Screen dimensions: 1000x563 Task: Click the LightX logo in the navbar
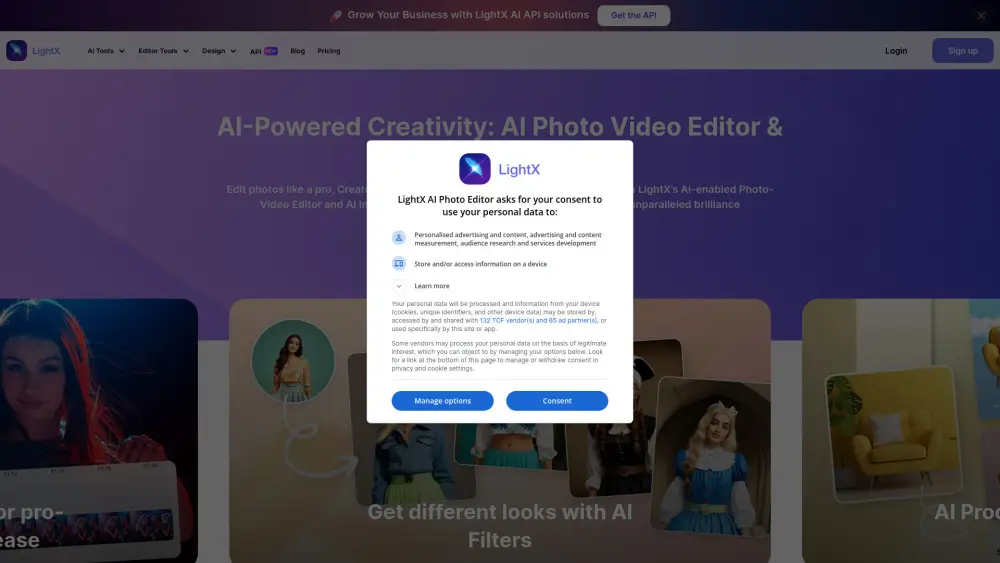pos(33,51)
